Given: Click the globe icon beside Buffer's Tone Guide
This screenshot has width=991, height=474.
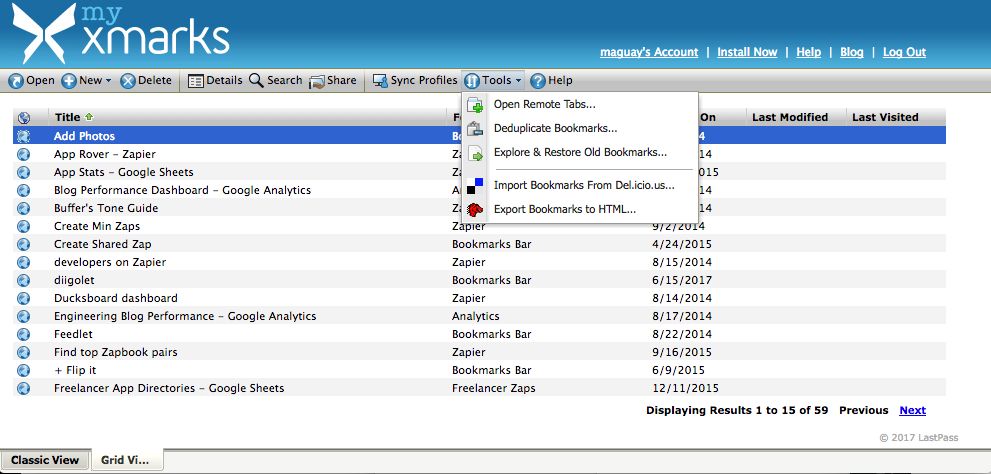Looking at the screenshot, I should pyautogui.click(x=23, y=208).
